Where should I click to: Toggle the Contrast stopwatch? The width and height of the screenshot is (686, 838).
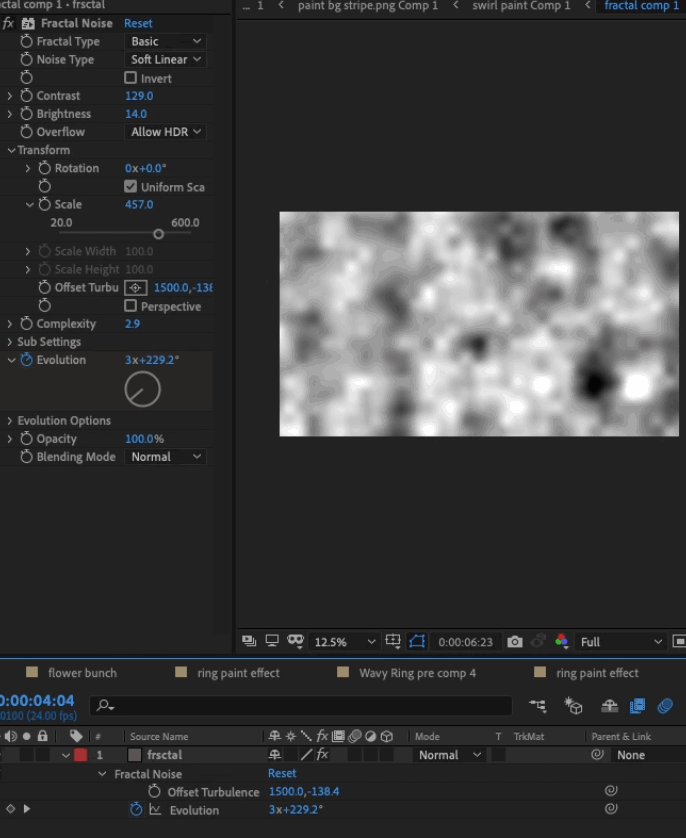click(x=26, y=96)
